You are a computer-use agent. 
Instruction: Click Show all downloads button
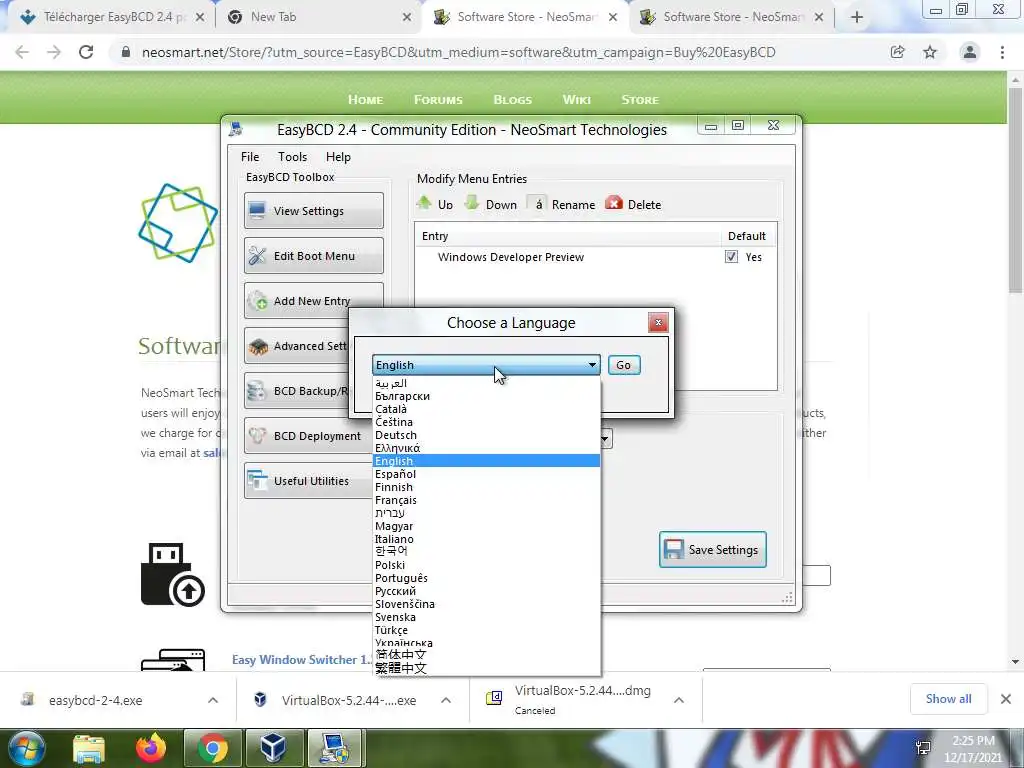click(x=948, y=699)
